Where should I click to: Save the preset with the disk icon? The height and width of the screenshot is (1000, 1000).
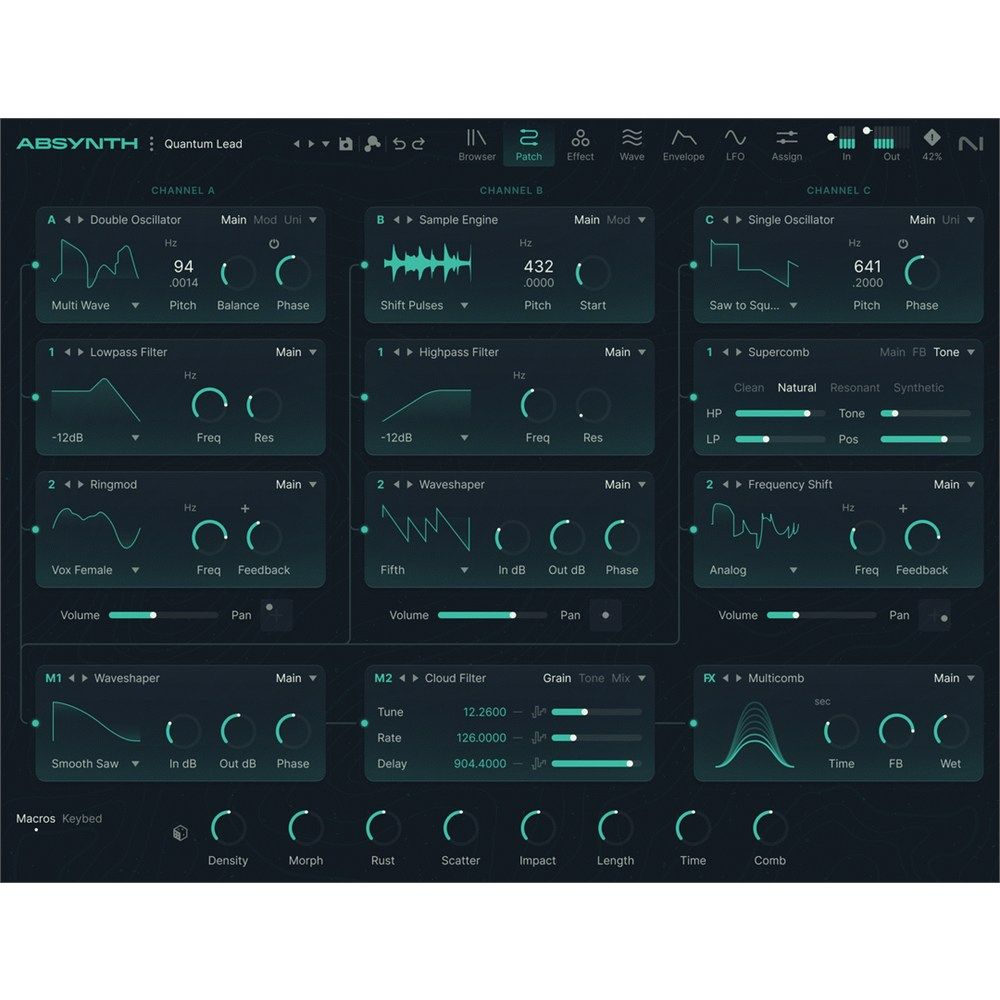(x=346, y=144)
